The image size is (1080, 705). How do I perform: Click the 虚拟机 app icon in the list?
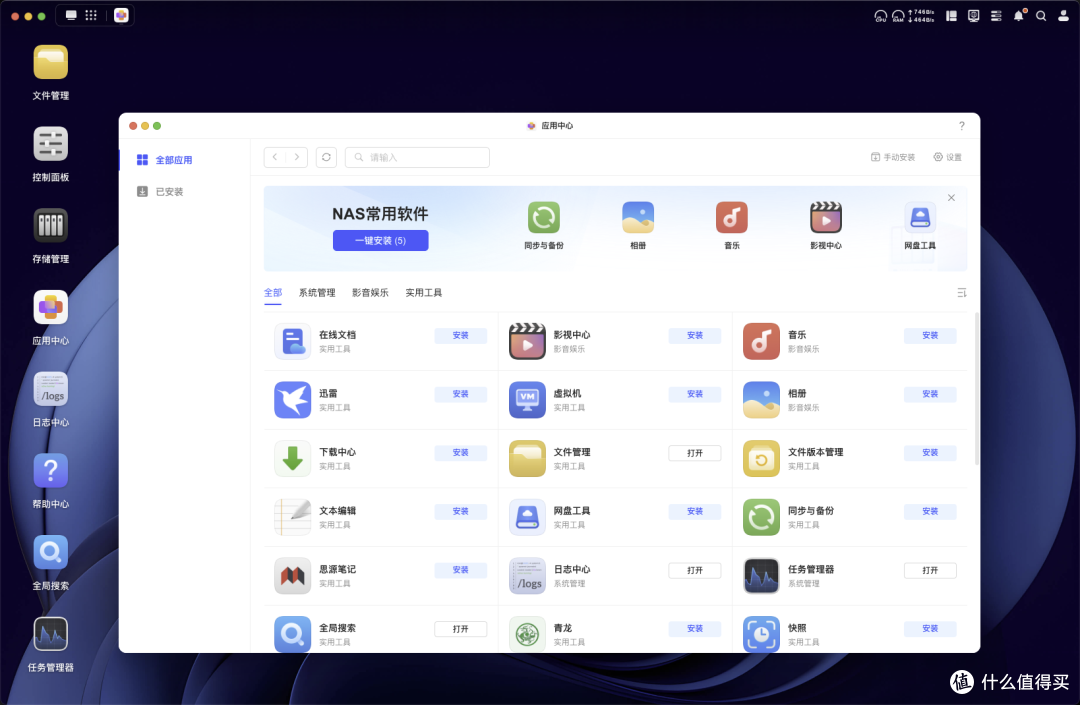tap(527, 400)
